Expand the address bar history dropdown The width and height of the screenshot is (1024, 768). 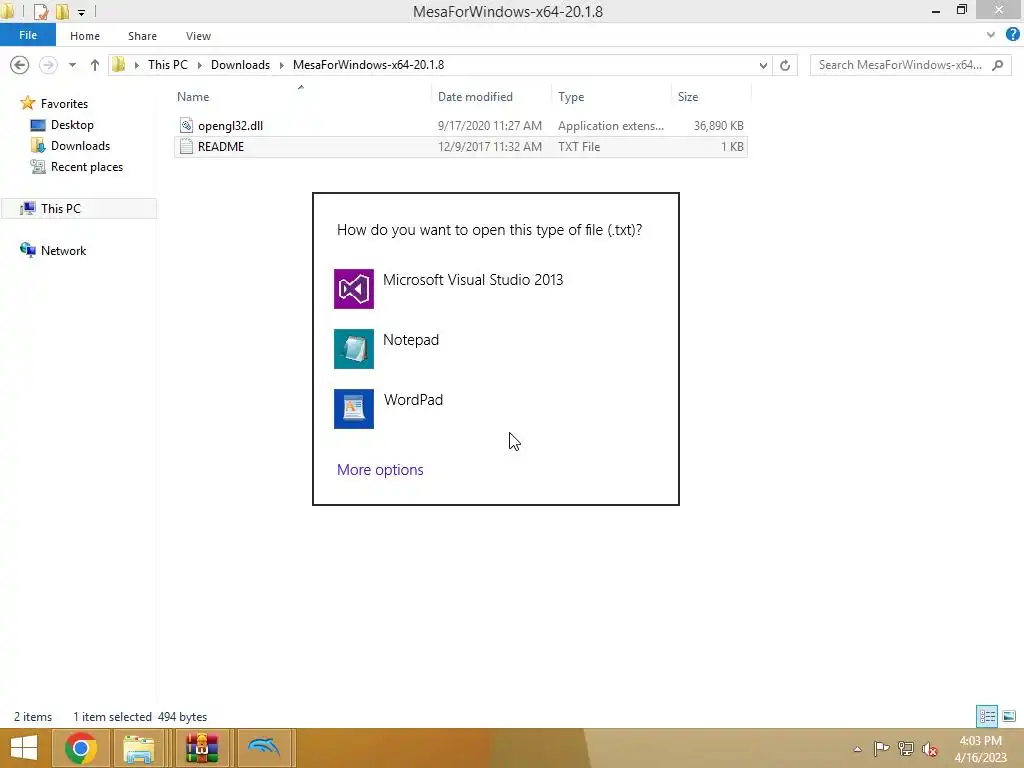[763, 65]
